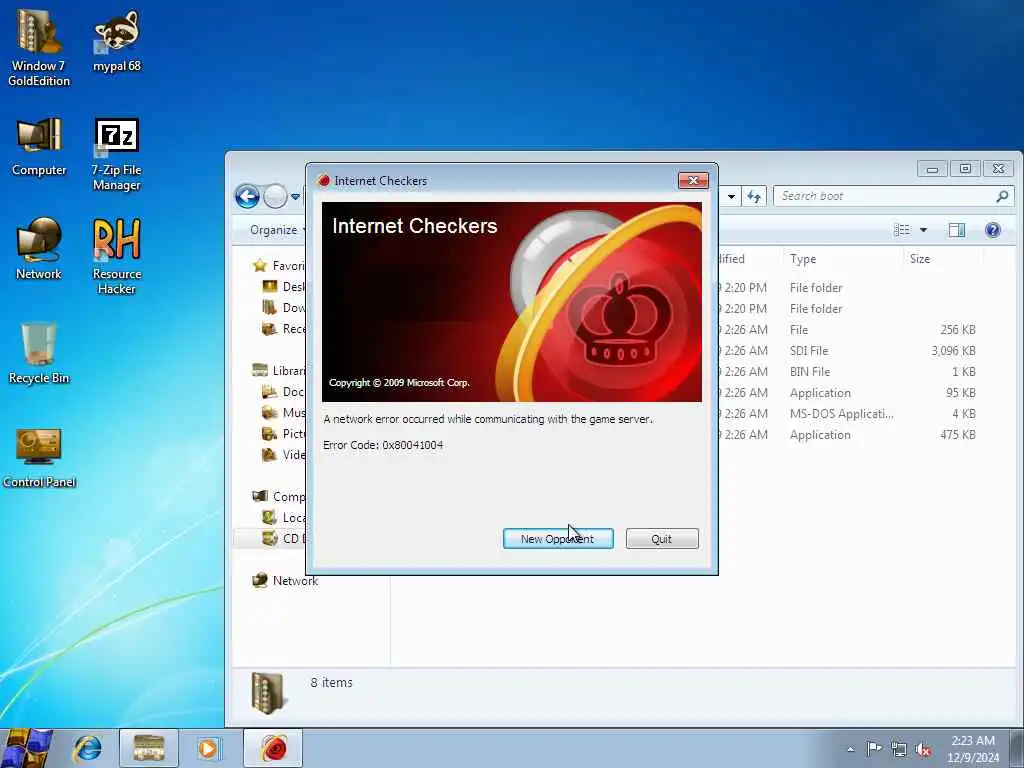Image resolution: width=1024 pixels, height=768 pixels.
Task: Show hidden tray icons arrow
Action: click(x=850, y=749)
